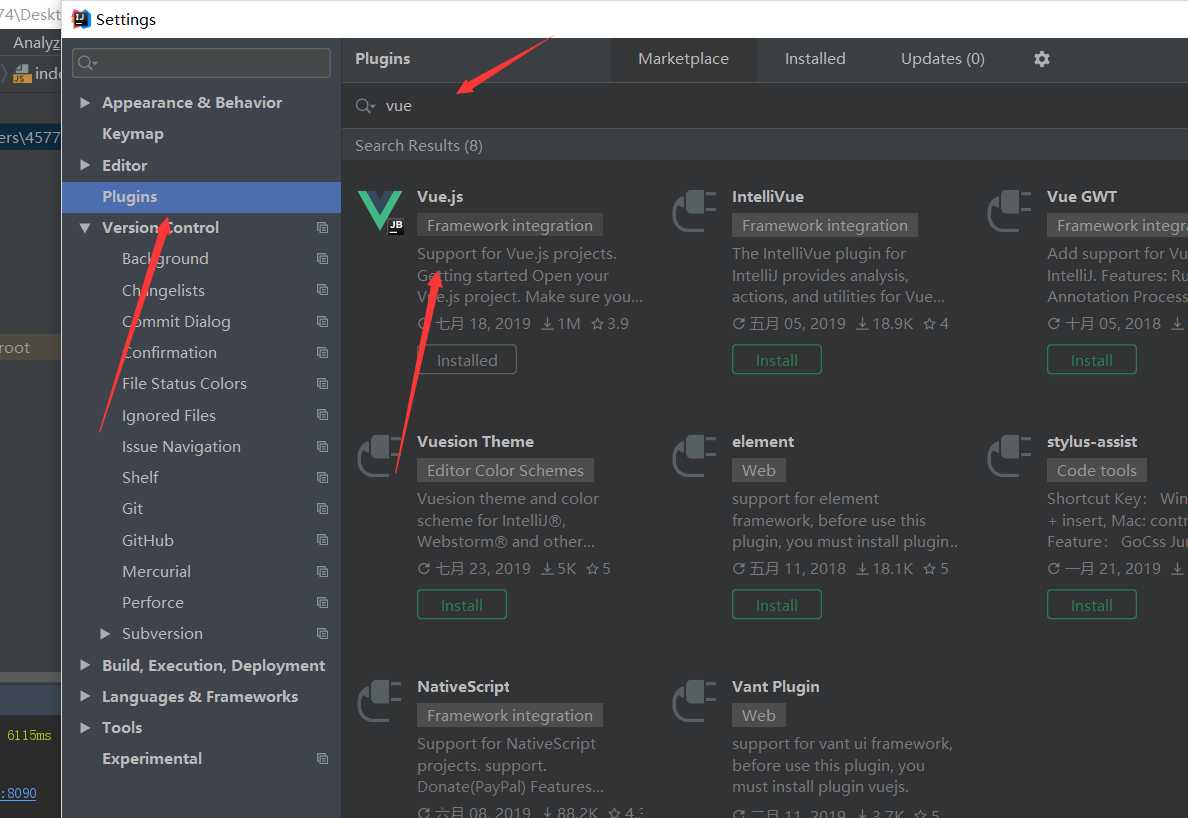Click the NativeScript plugin plug icon
The image size is (1188, 818).
click(x=380, y=701)
